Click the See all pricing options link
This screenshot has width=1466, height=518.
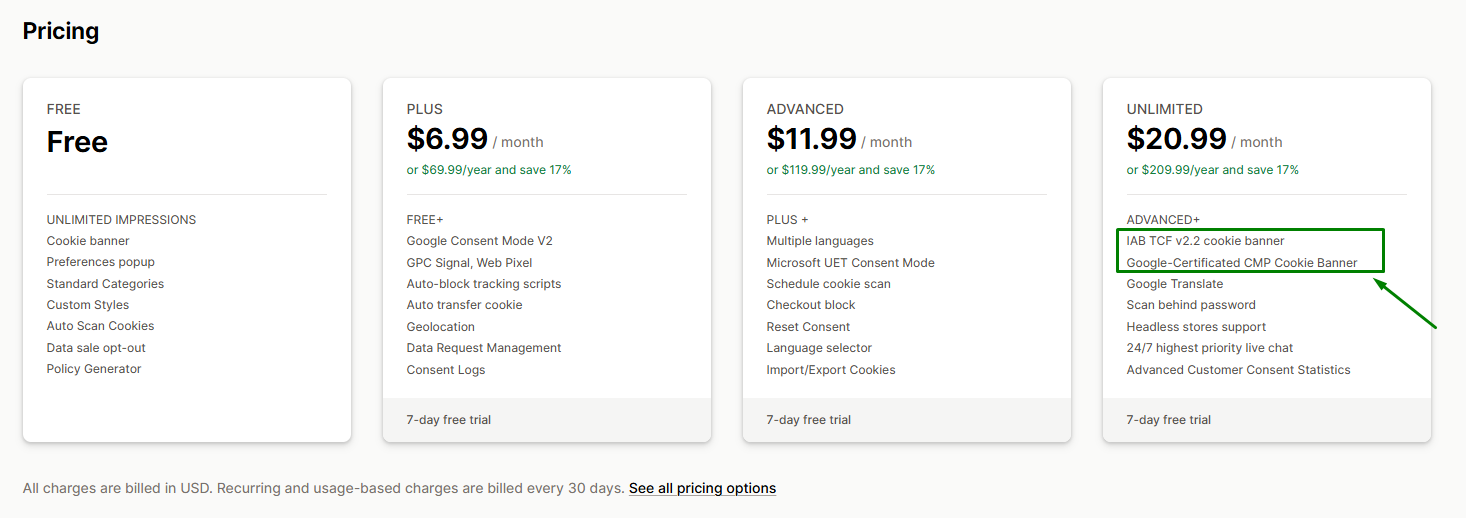click(x=702, y=488)
